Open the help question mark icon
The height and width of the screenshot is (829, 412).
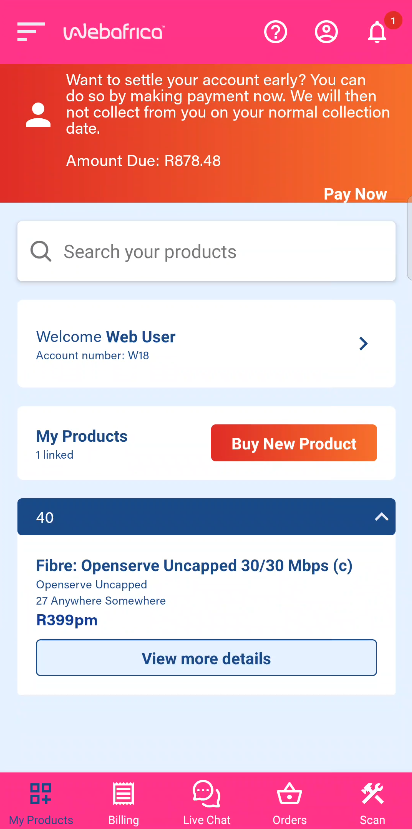(276, 32)
